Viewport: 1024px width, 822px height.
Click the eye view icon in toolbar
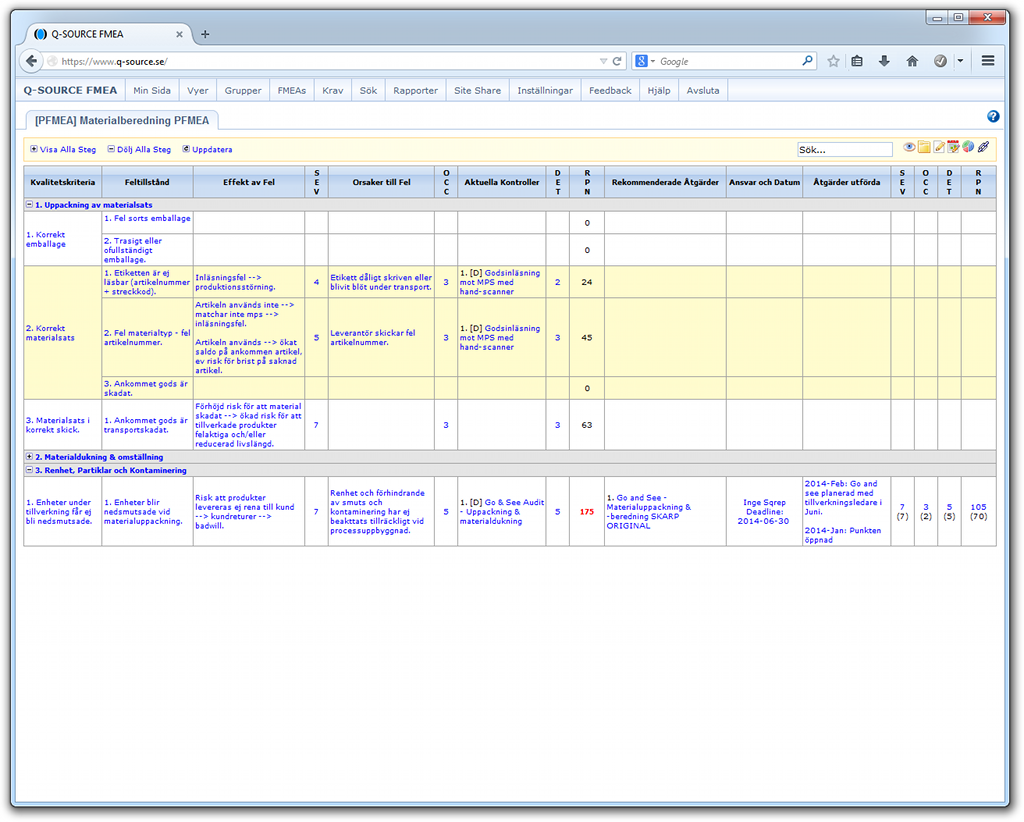point(909,148)
